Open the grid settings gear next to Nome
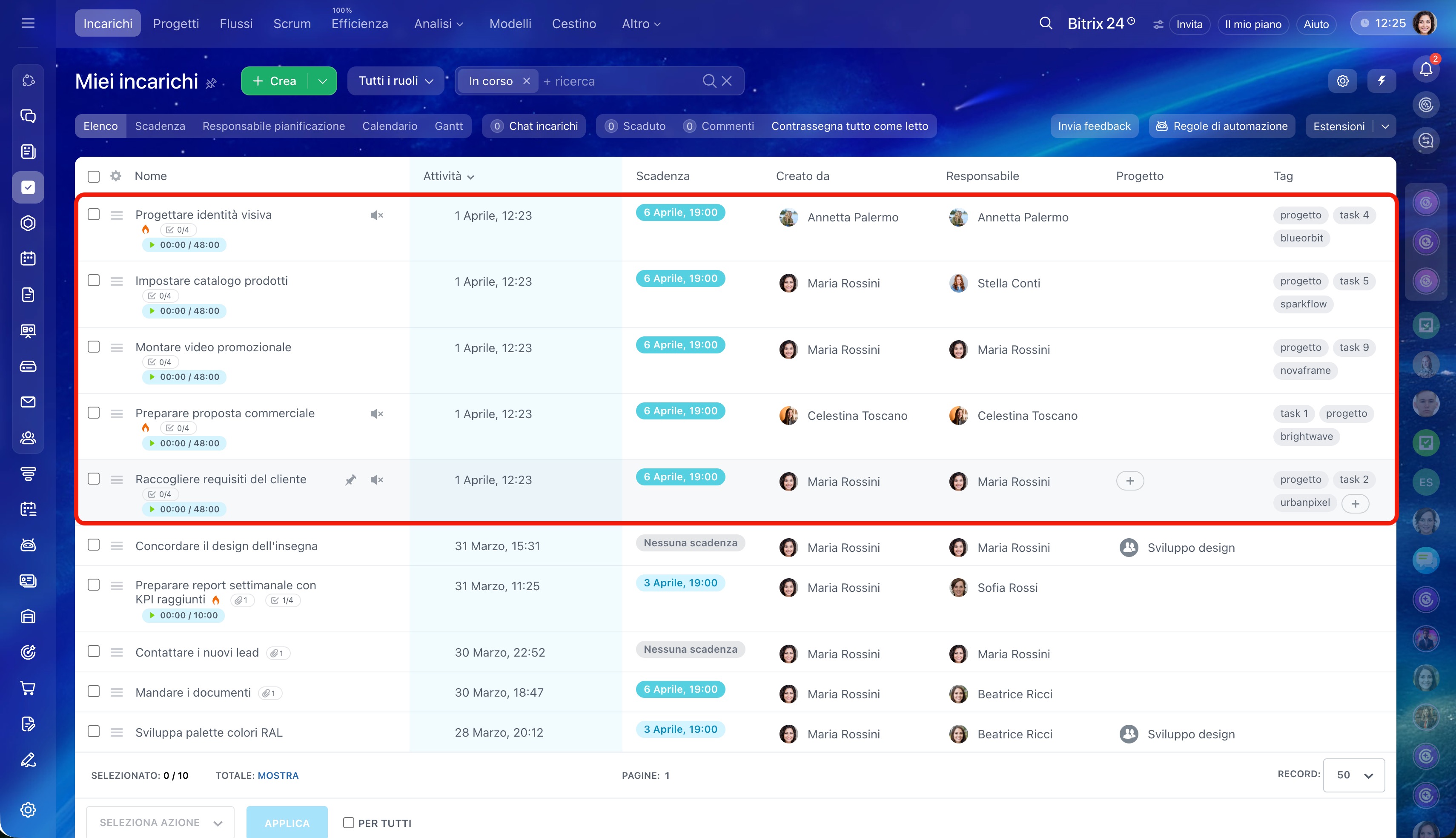The width and height of the screenshot is (1456, 838). coord(116,176)
